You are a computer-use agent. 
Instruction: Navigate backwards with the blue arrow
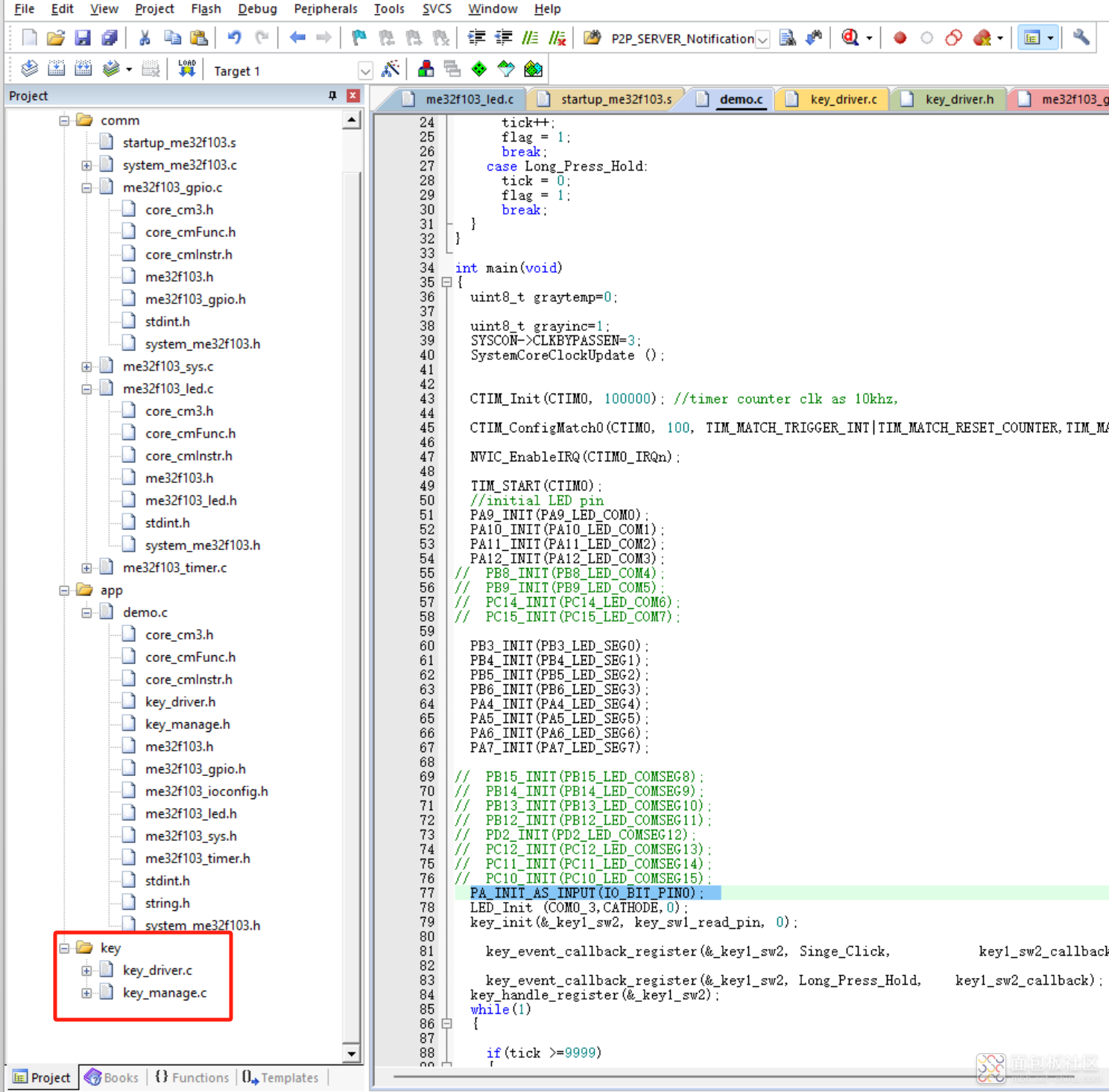coord(297,37)
